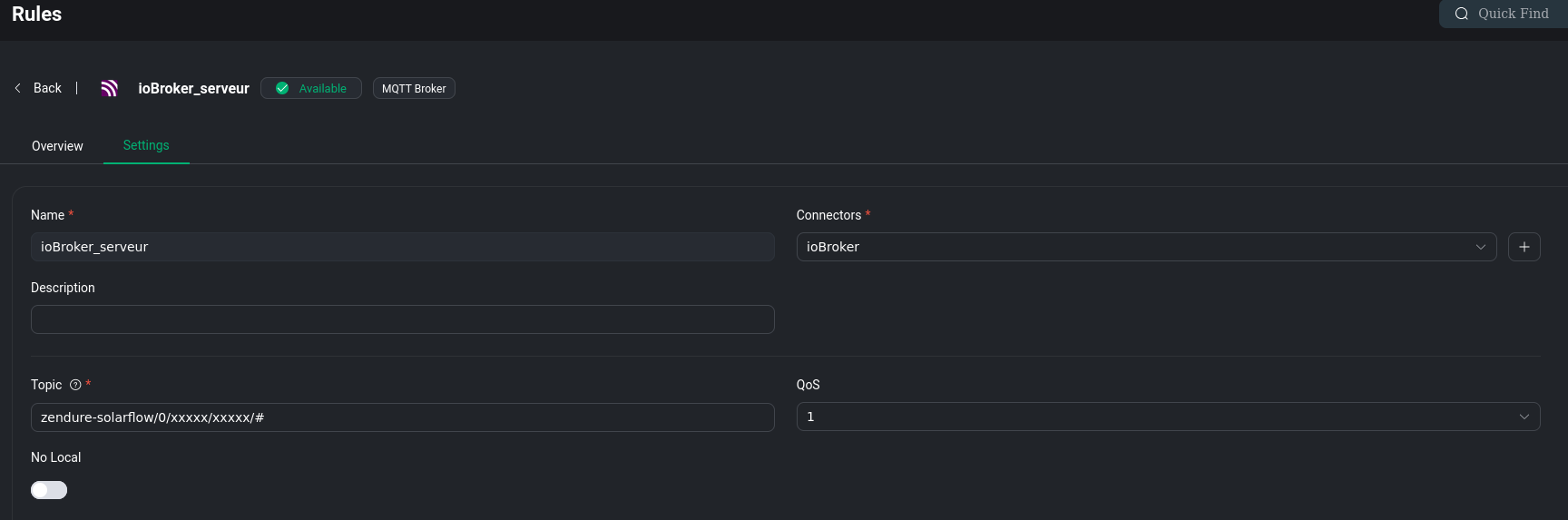This screenshot has width=1568, height=520.
Task: Click the purple MQTT broker logo icon
Action: pos(109,88)
